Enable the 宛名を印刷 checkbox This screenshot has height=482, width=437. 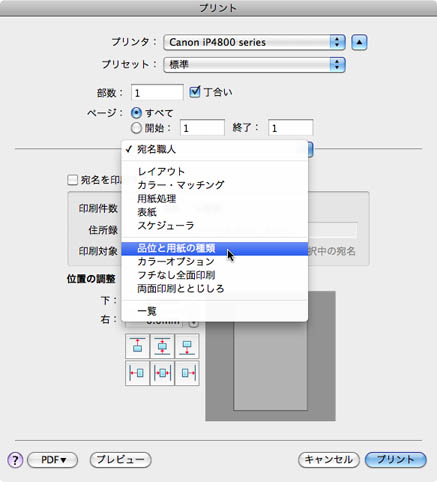(72, 180)
